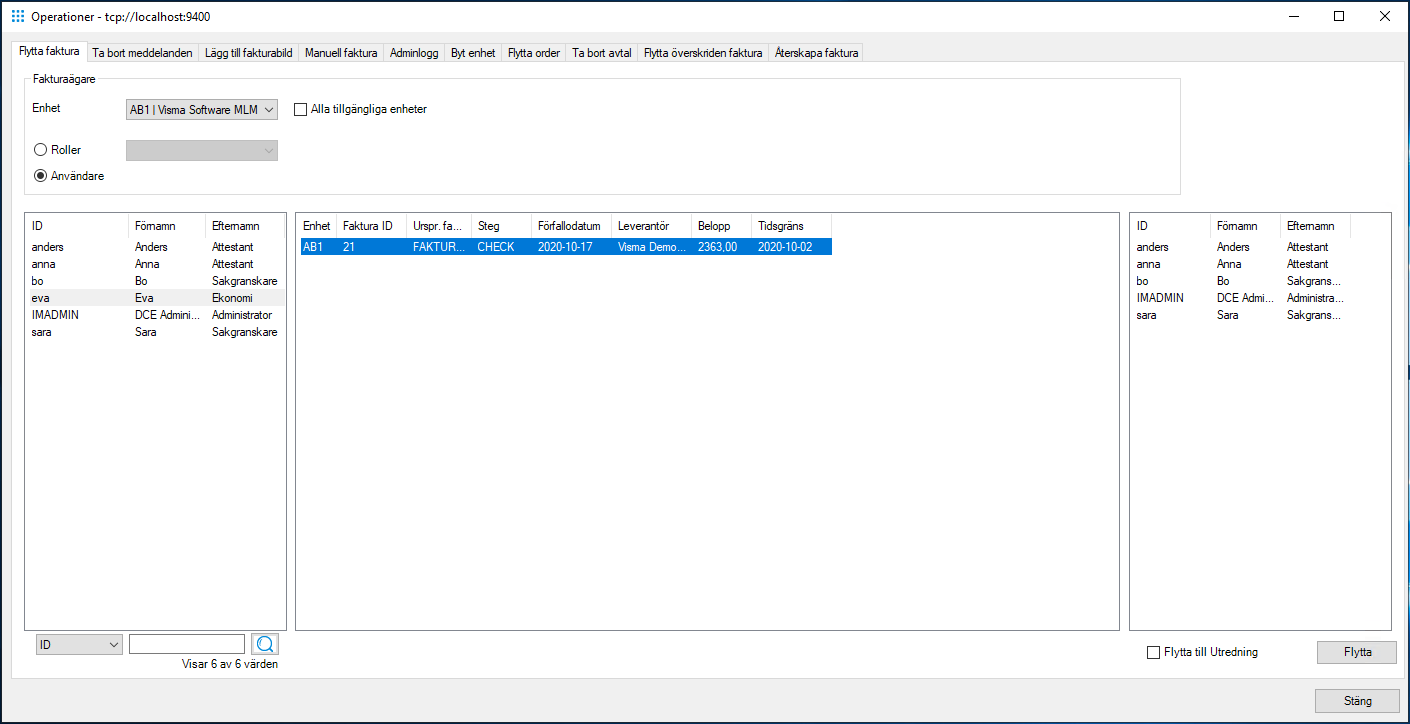Open the Byt enhet tab
1410x724 pixels.
coord(472,52)
